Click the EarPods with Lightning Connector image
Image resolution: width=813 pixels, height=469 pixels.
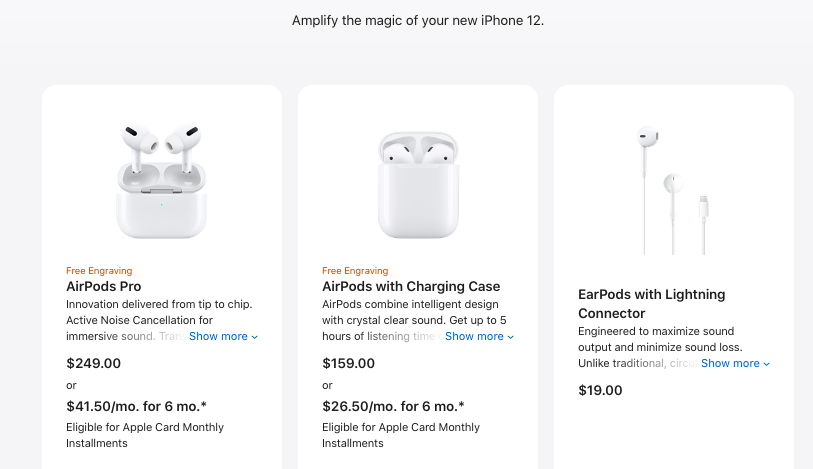click(x=672, y=190)
